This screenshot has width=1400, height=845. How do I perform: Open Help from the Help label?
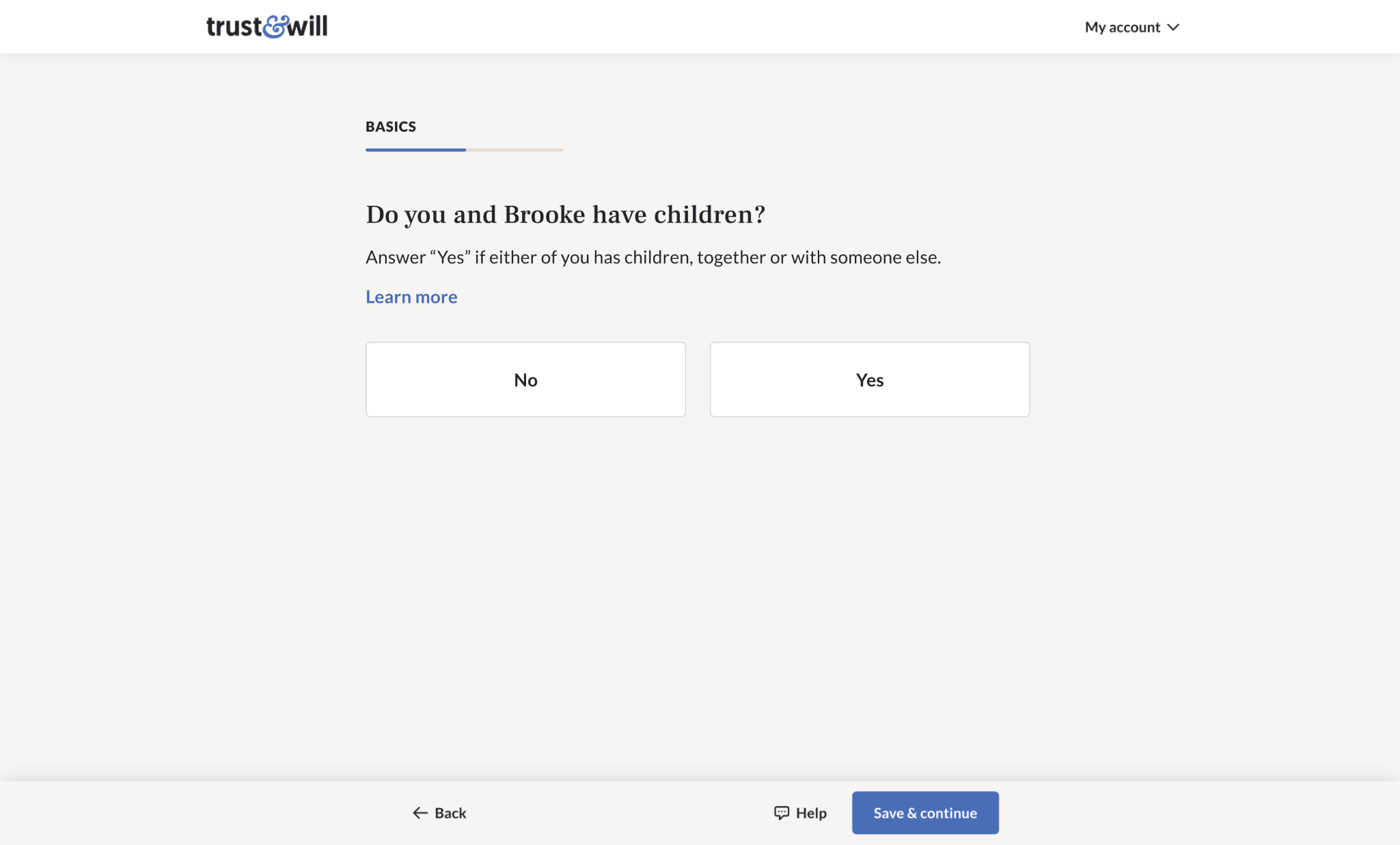[x=811, y=813]
